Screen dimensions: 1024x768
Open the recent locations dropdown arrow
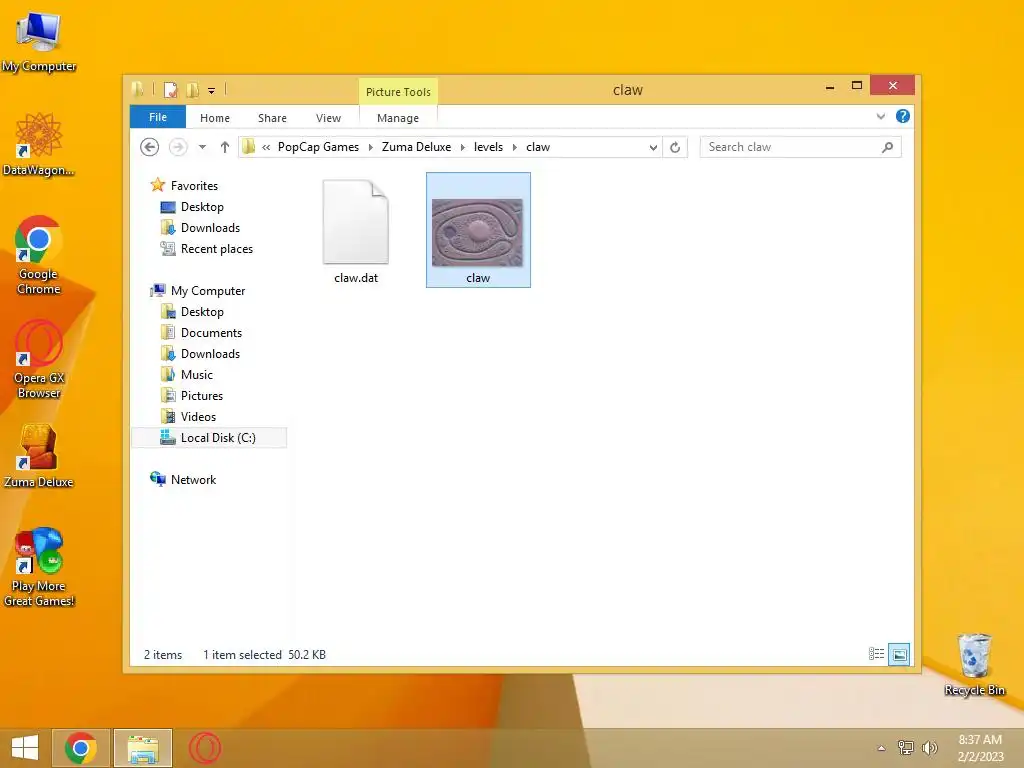click(x=202, y=147)
